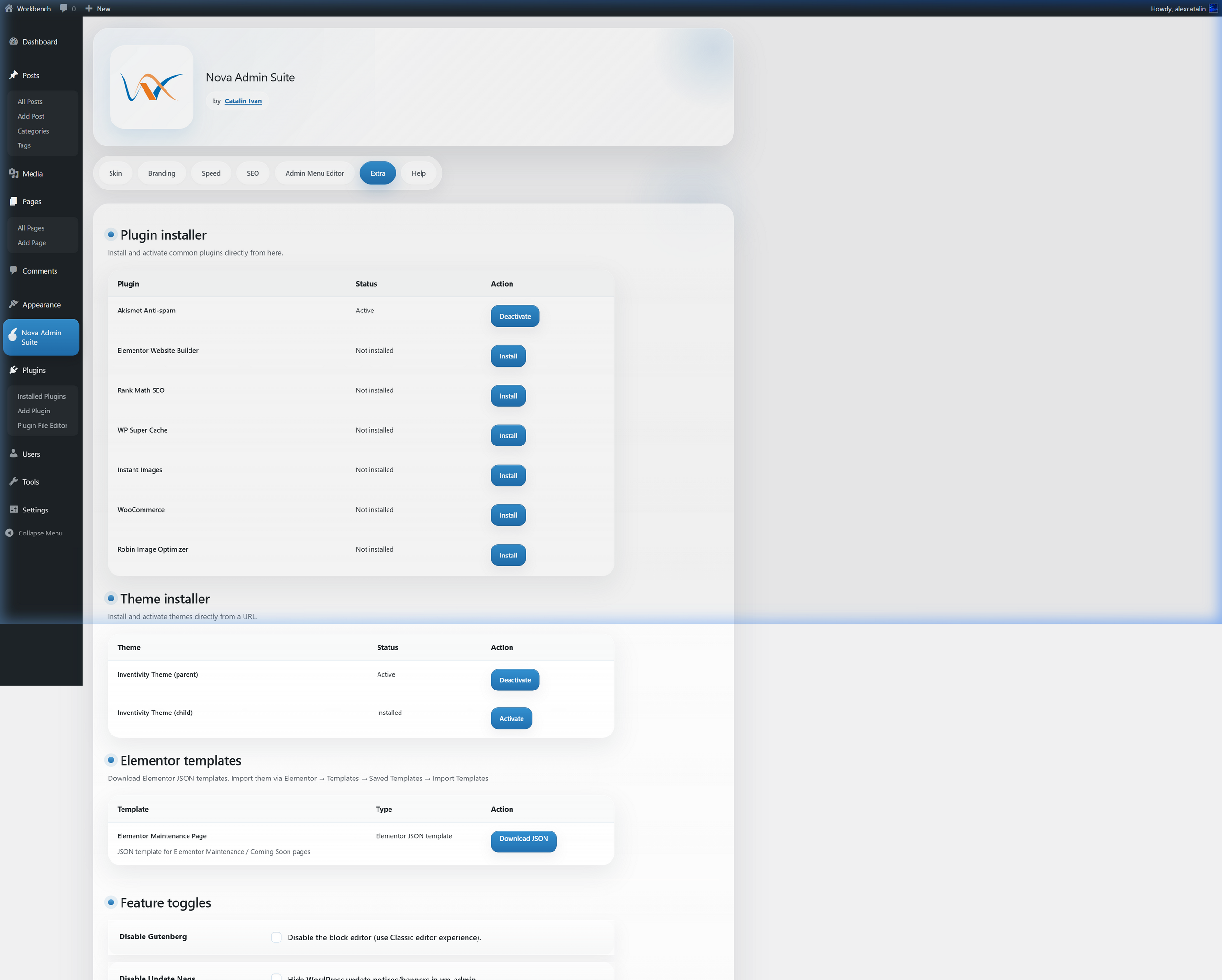The width and height of the screenshot is (1222, 980).
Task: Click the Users person icon
Action: pyautogui.click(x=13, y=454)
